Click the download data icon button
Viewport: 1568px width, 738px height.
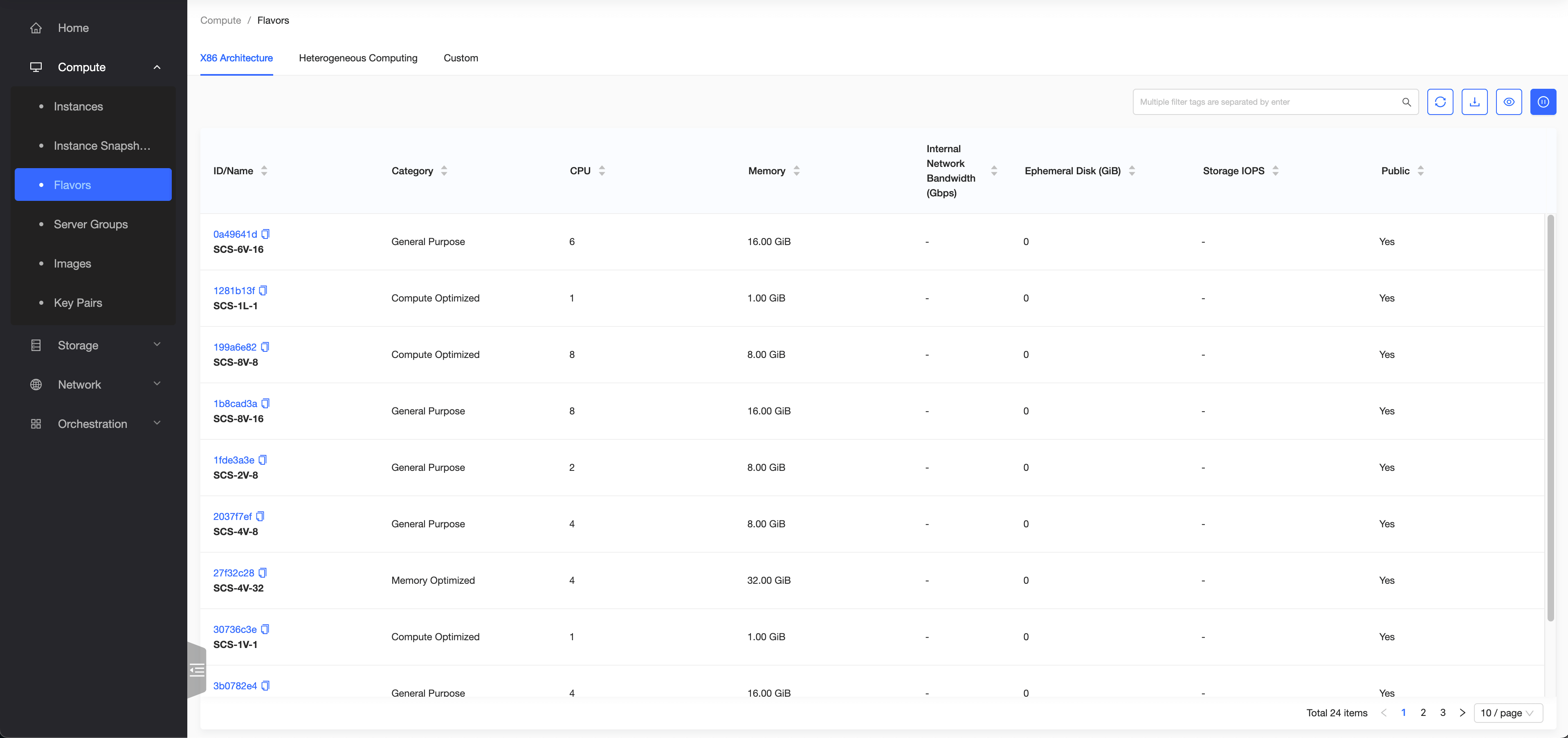coord(1474,102)
